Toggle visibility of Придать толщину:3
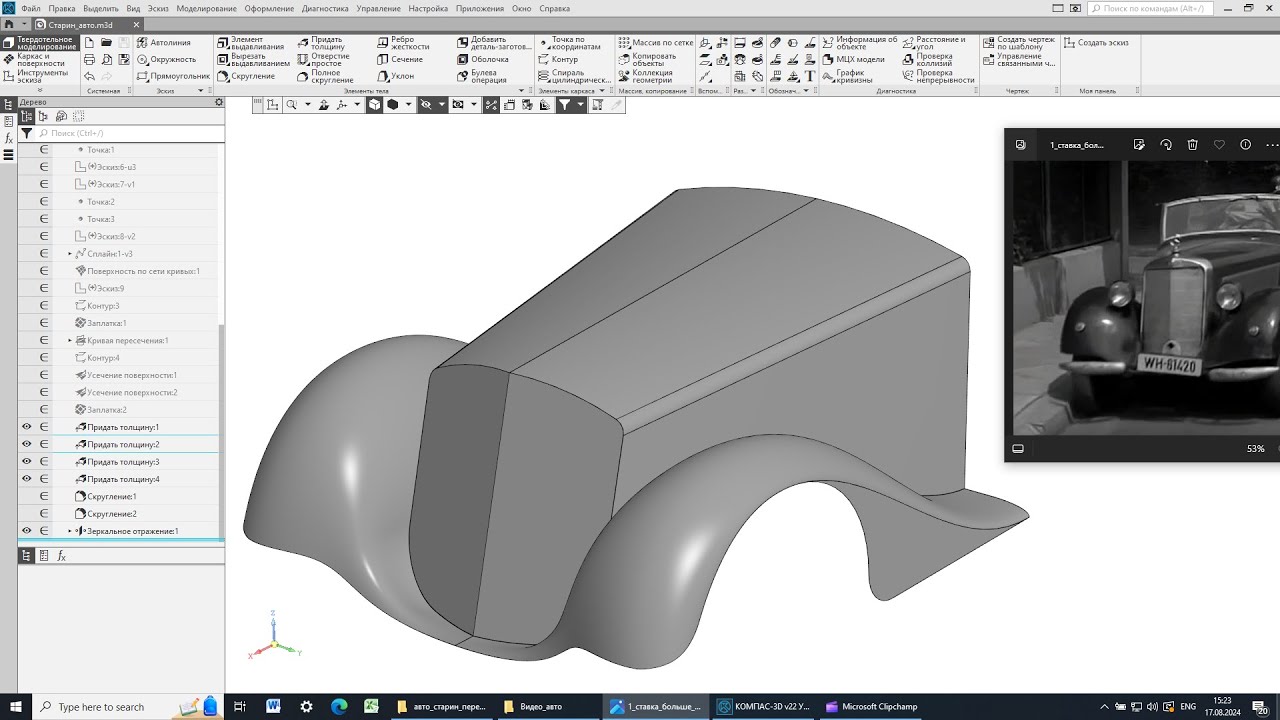This screenshot has height=720, width=1280. [27, 462]
